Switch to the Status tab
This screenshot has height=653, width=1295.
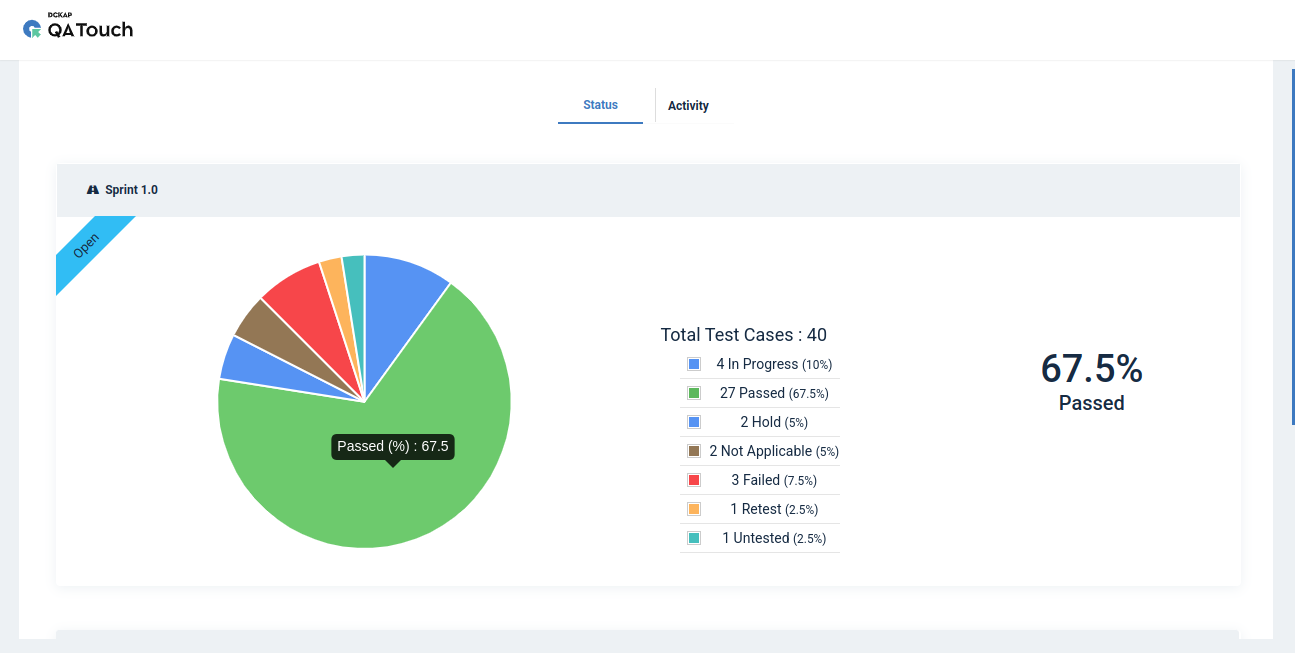(x=600, y=105)
